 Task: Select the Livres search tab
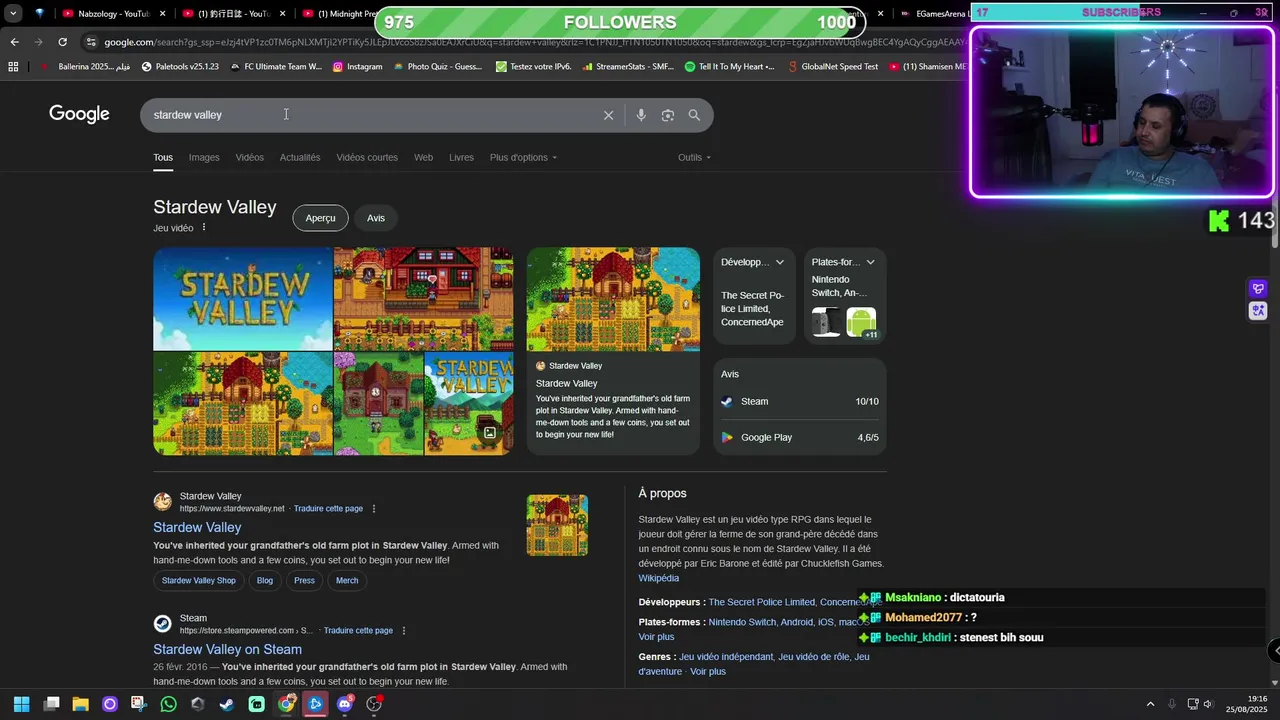coord(461,157)
